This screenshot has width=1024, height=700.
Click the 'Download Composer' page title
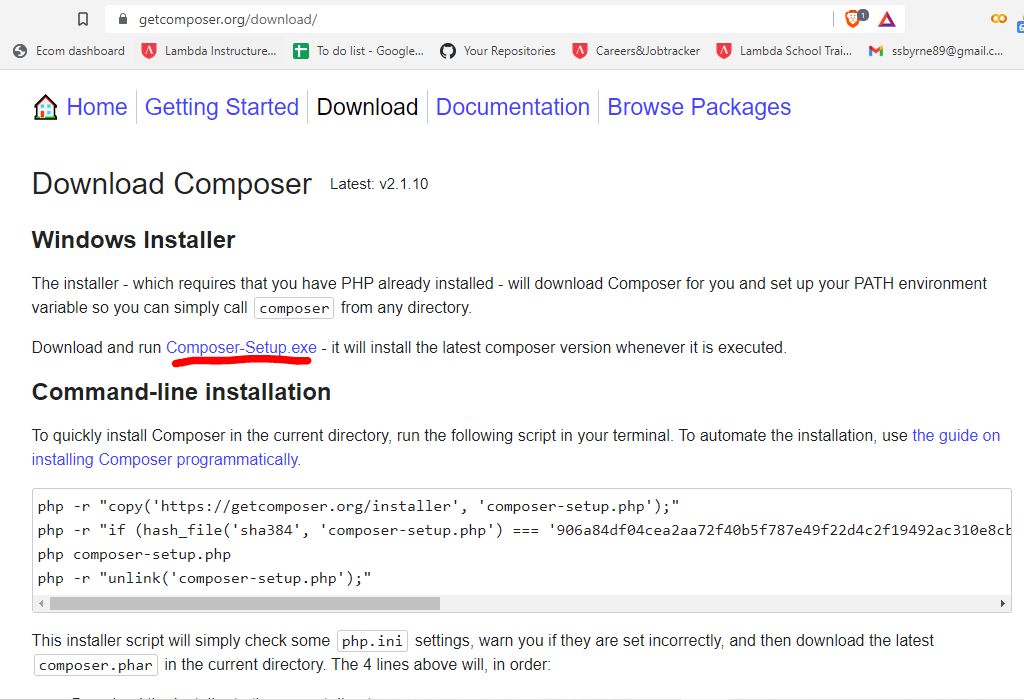click(x=172, y=183)
